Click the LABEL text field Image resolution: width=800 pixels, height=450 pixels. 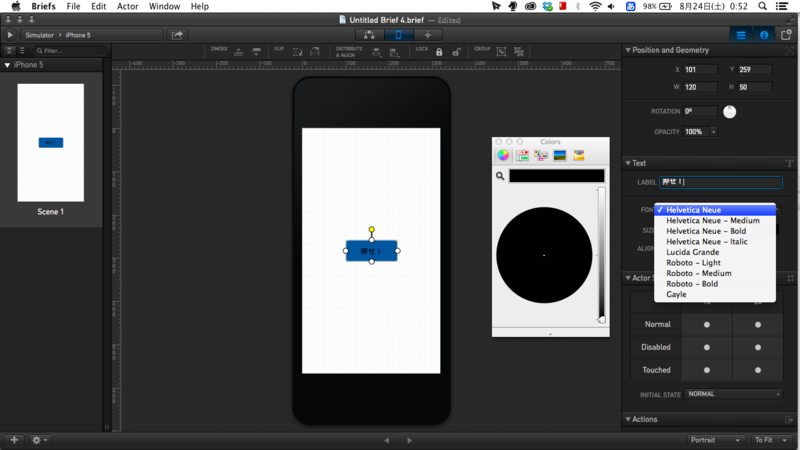[720, 182]
